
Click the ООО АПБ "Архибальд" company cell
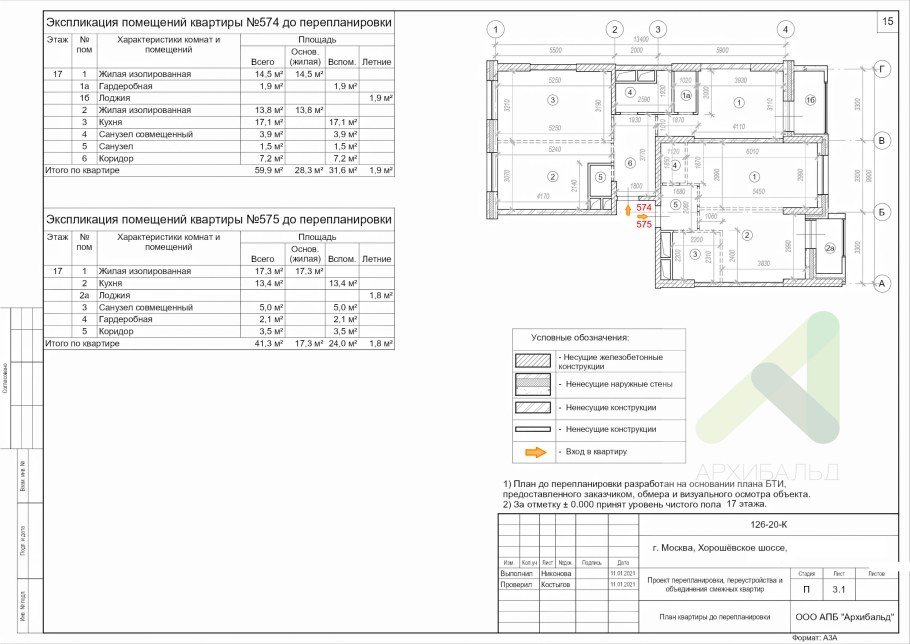(844, 616)
